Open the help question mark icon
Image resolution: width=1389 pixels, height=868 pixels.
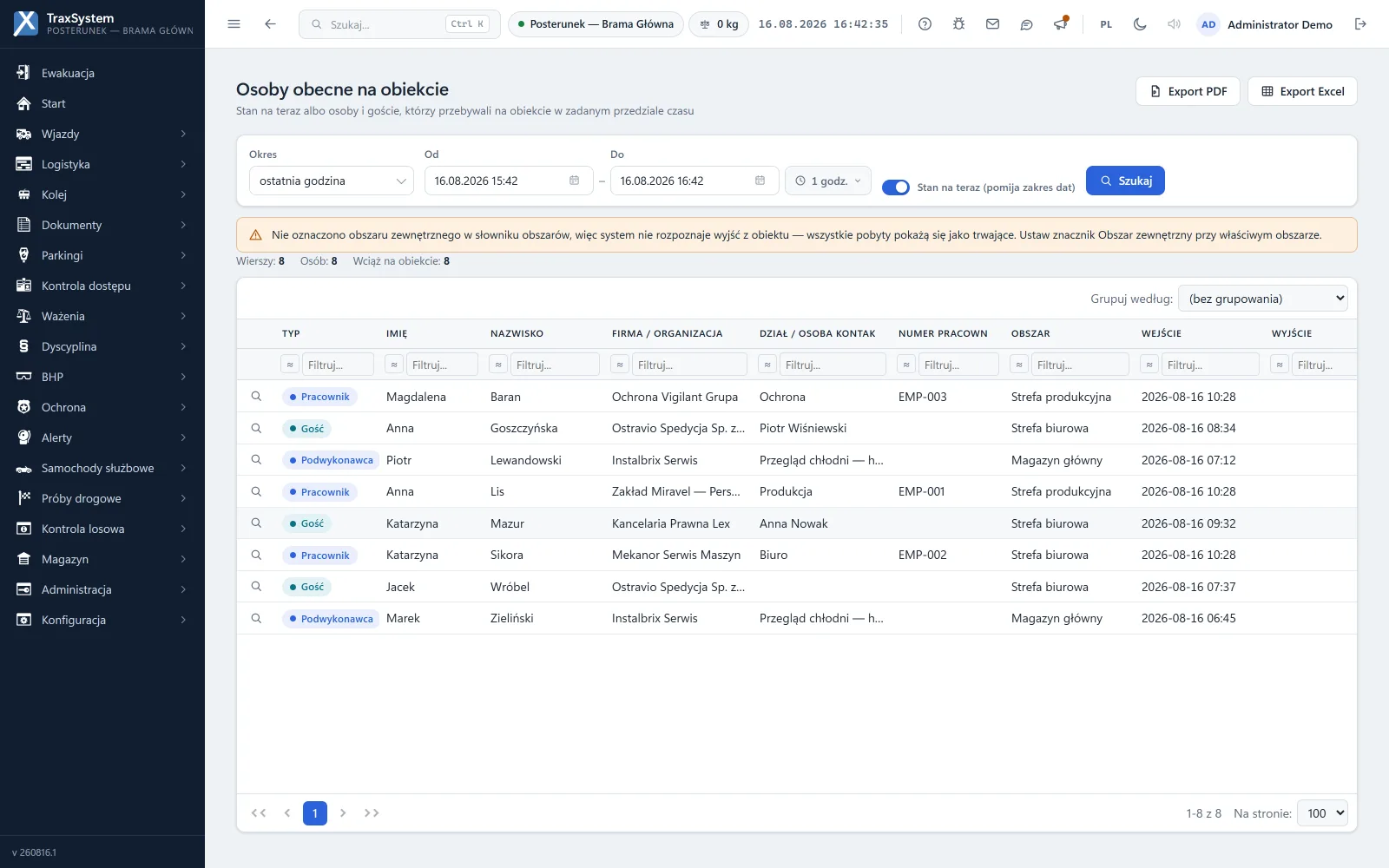click(925, 24)
